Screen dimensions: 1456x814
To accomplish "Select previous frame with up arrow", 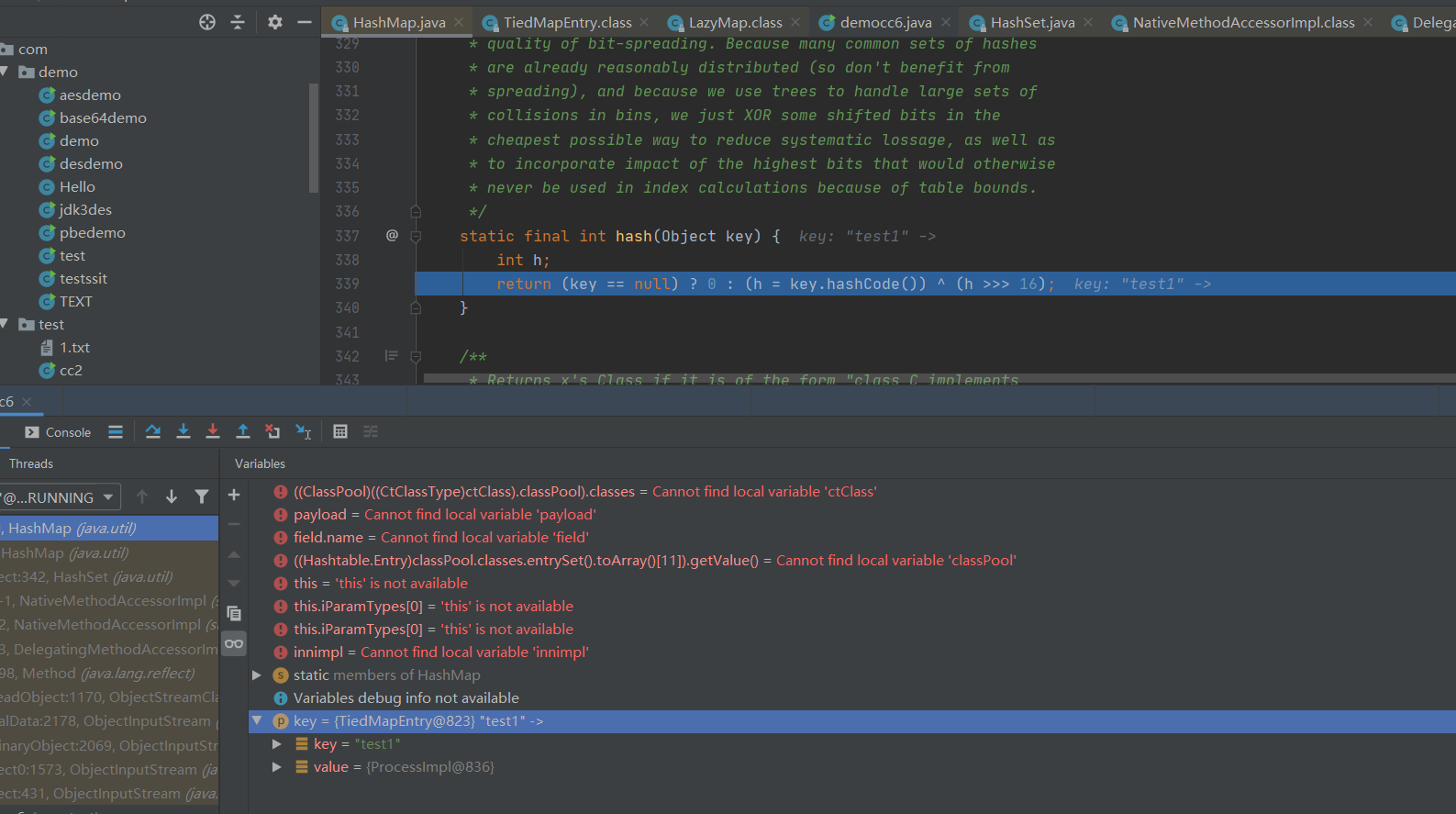I will 142,496.
